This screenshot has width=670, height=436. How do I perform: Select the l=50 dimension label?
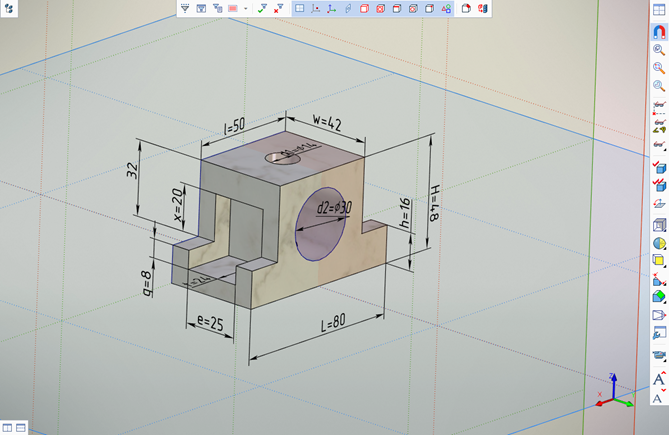click(x=235, y=126)
